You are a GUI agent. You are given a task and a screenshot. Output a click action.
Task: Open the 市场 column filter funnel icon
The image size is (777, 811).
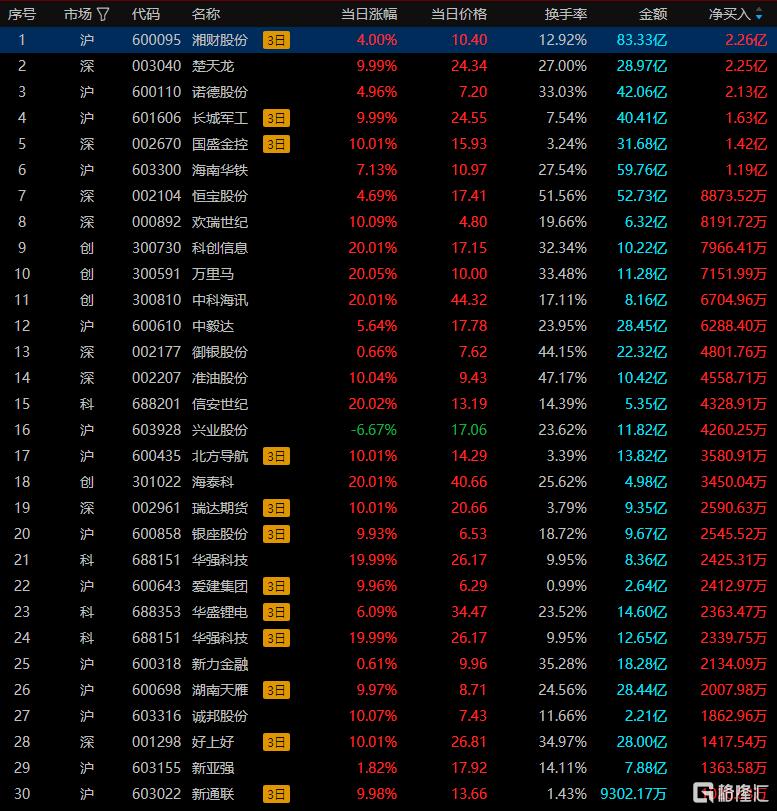coord(103,14)
